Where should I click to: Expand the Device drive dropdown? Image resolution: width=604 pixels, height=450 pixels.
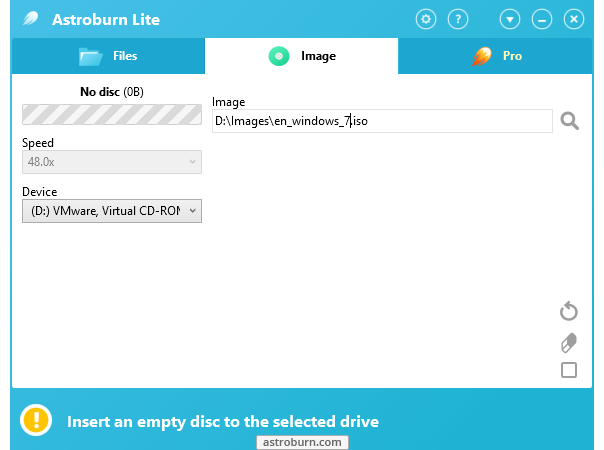point(112,211)
